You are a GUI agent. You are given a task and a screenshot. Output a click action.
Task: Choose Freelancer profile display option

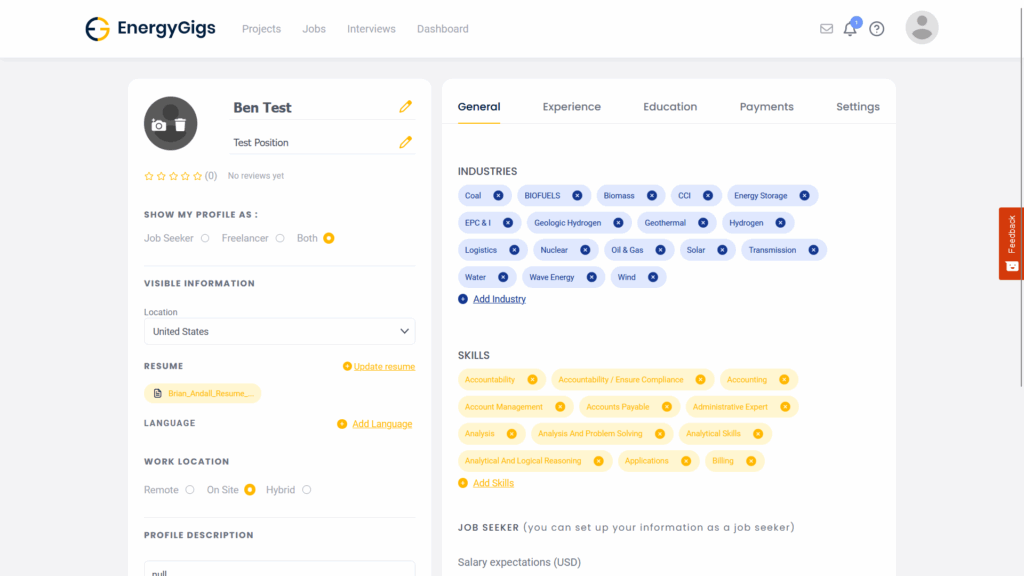pos(280,238)
